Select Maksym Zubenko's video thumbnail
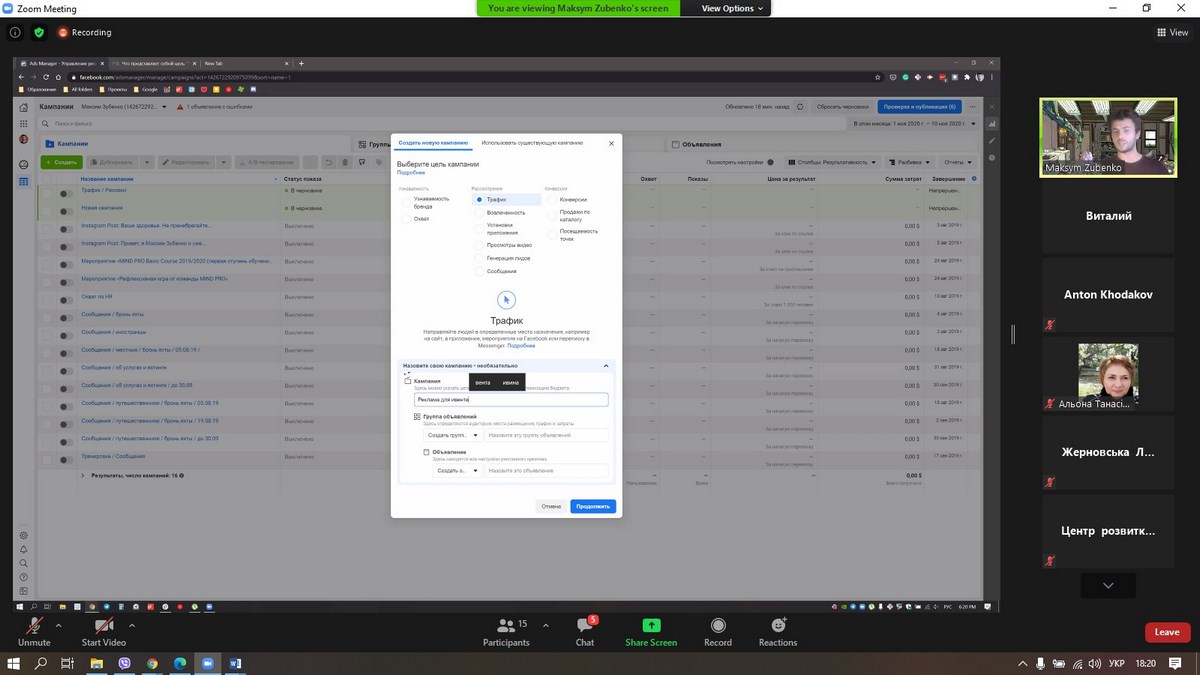 tap(1108, 137)
